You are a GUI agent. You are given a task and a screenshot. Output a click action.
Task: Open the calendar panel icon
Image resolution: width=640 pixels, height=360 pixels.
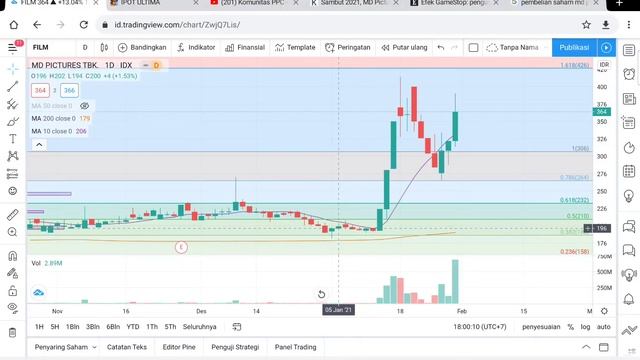[629, 171]
